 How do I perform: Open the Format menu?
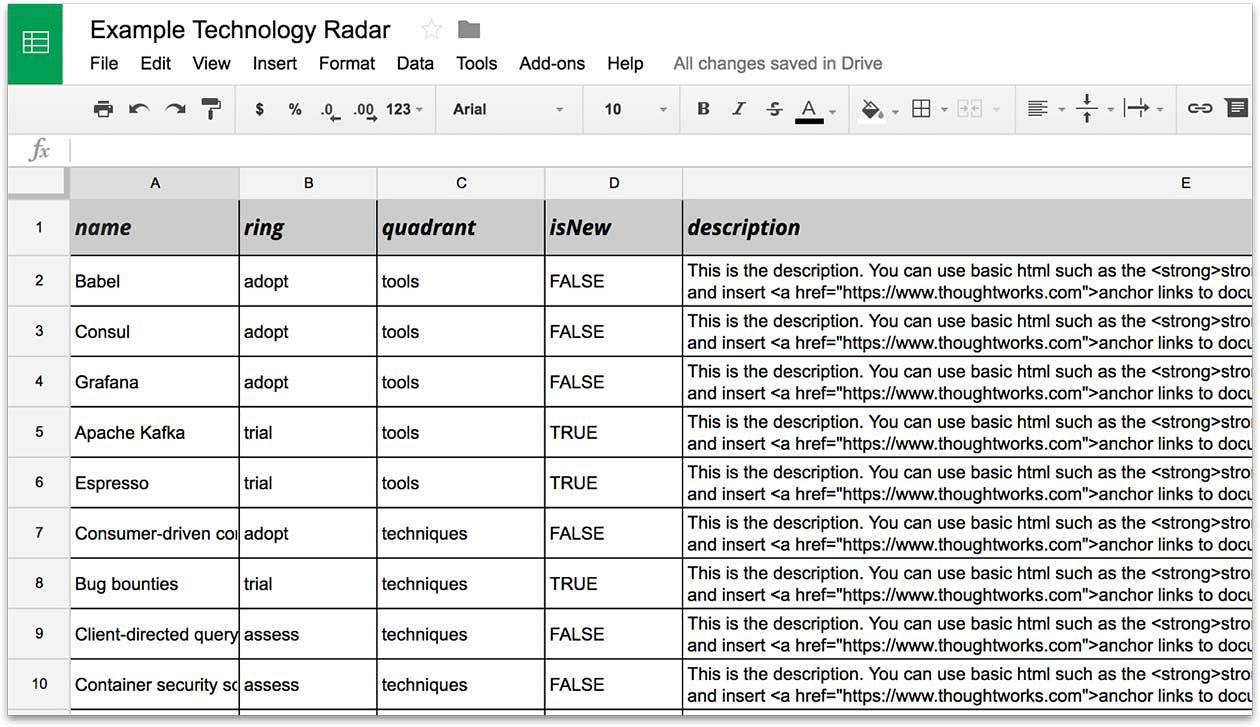[347, 63]
